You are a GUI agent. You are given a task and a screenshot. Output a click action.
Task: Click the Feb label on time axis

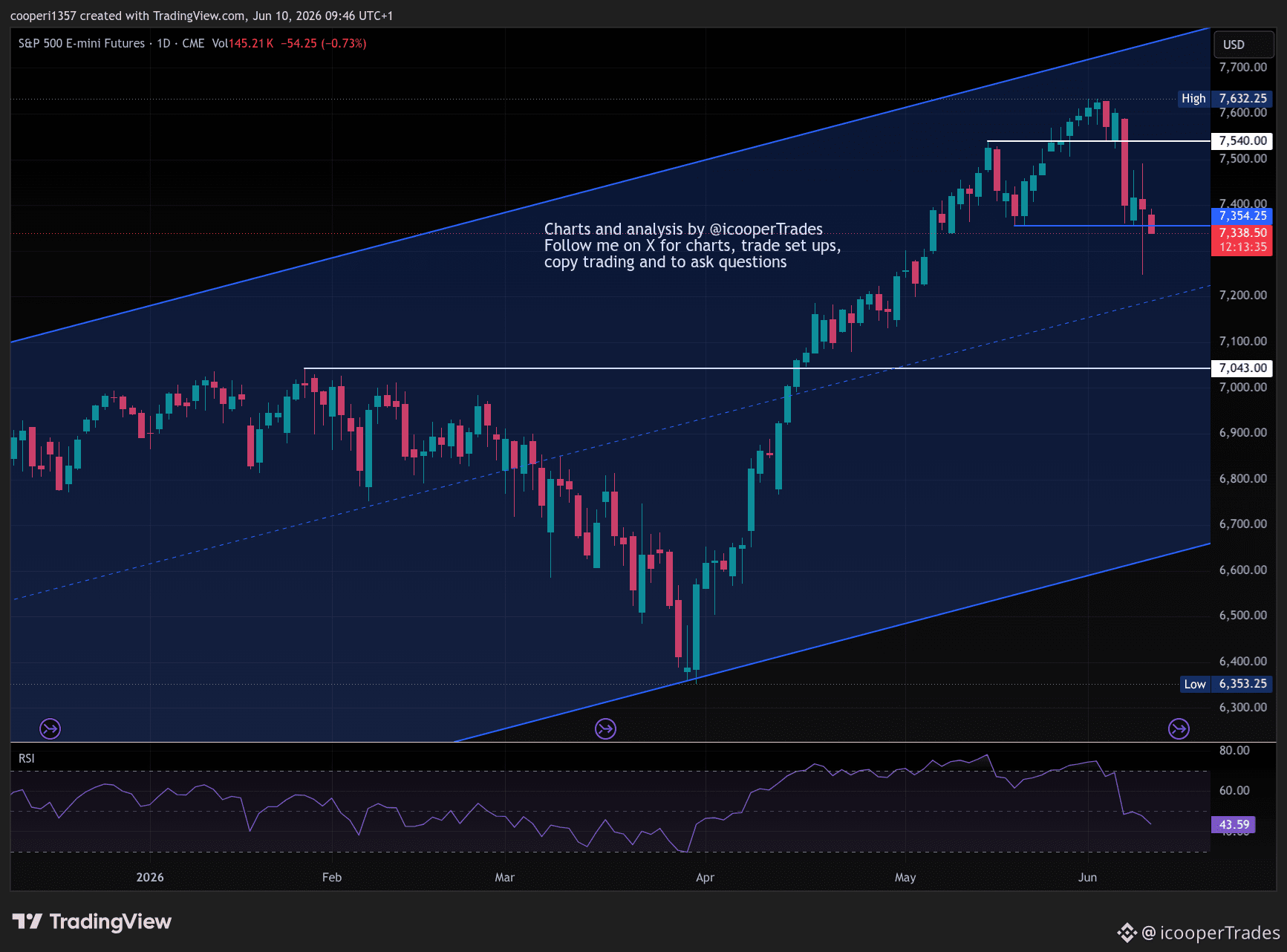click(x=332, y=877)
